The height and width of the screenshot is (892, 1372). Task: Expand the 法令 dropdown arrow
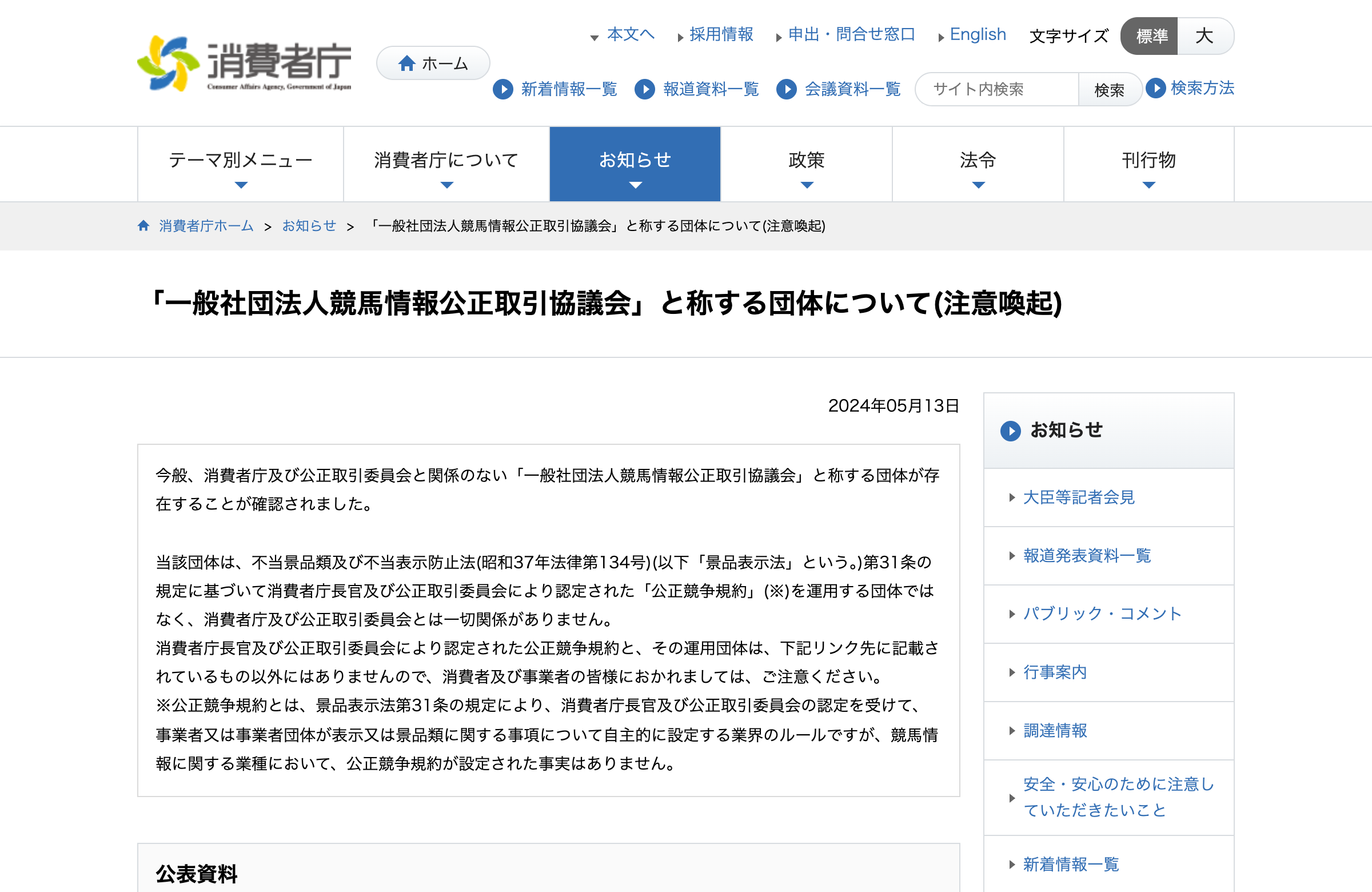coord(978,185)
